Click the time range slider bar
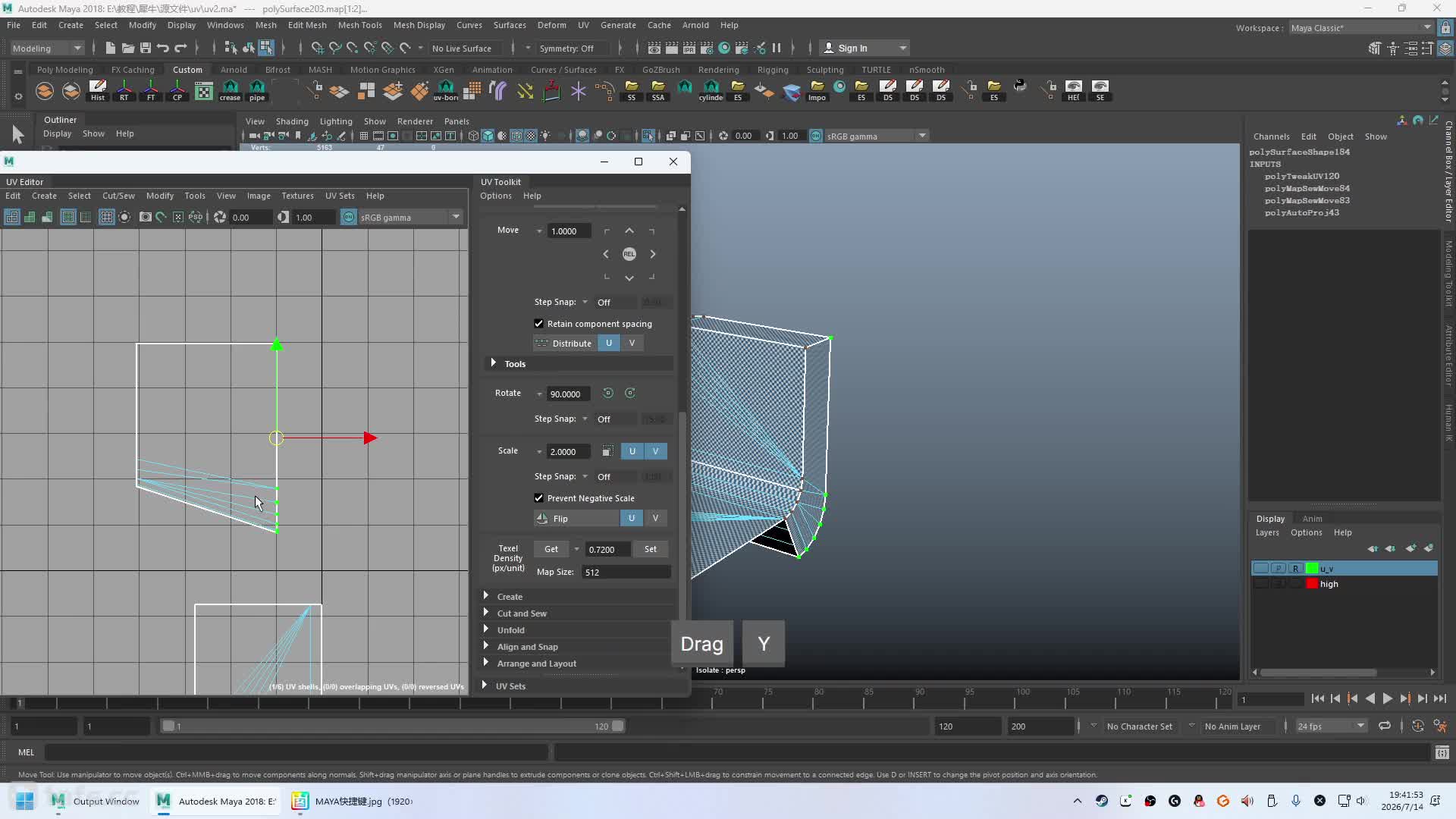This screenshot has height=819, width=1456. point(393,726)
